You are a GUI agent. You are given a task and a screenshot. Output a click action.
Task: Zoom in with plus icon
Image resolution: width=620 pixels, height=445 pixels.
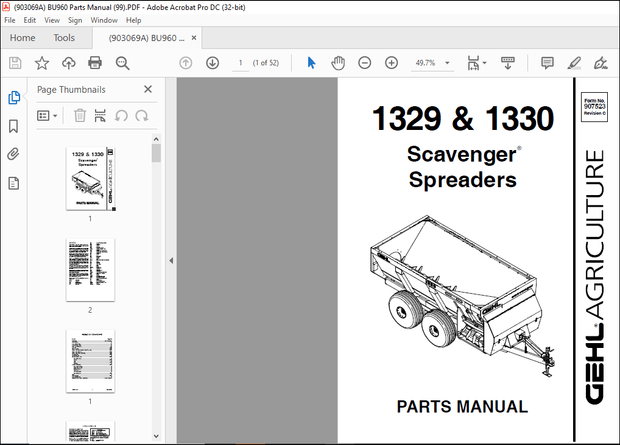pos(391,63)
